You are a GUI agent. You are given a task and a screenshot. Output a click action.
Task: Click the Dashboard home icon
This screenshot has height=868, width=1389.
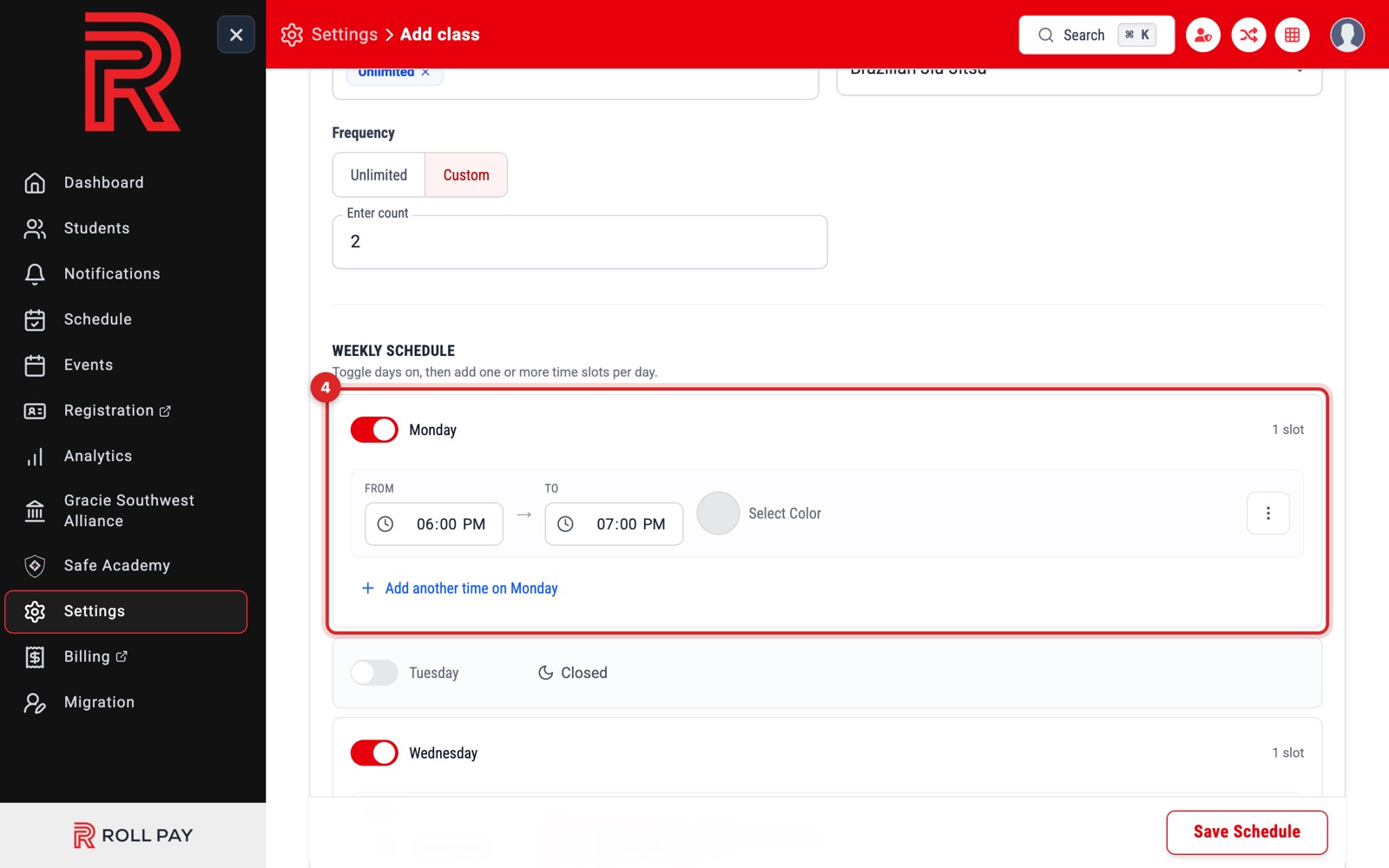click(35, 182)
